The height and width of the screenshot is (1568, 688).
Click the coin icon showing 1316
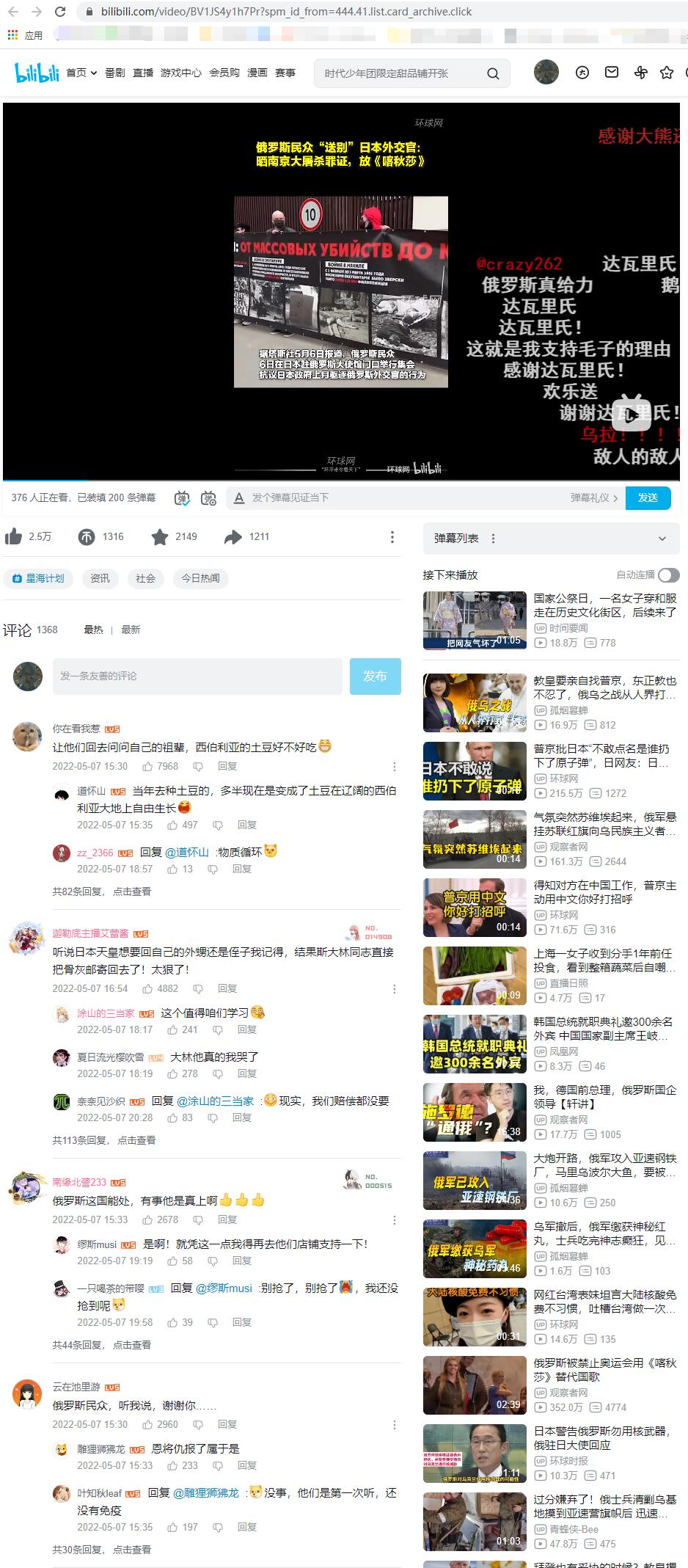coord(87,537)
